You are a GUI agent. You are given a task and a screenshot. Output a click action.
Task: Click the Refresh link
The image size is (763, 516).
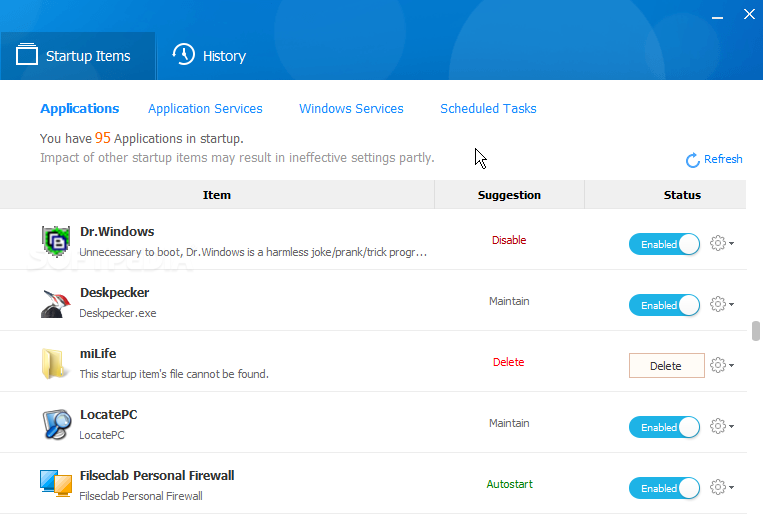723,159
